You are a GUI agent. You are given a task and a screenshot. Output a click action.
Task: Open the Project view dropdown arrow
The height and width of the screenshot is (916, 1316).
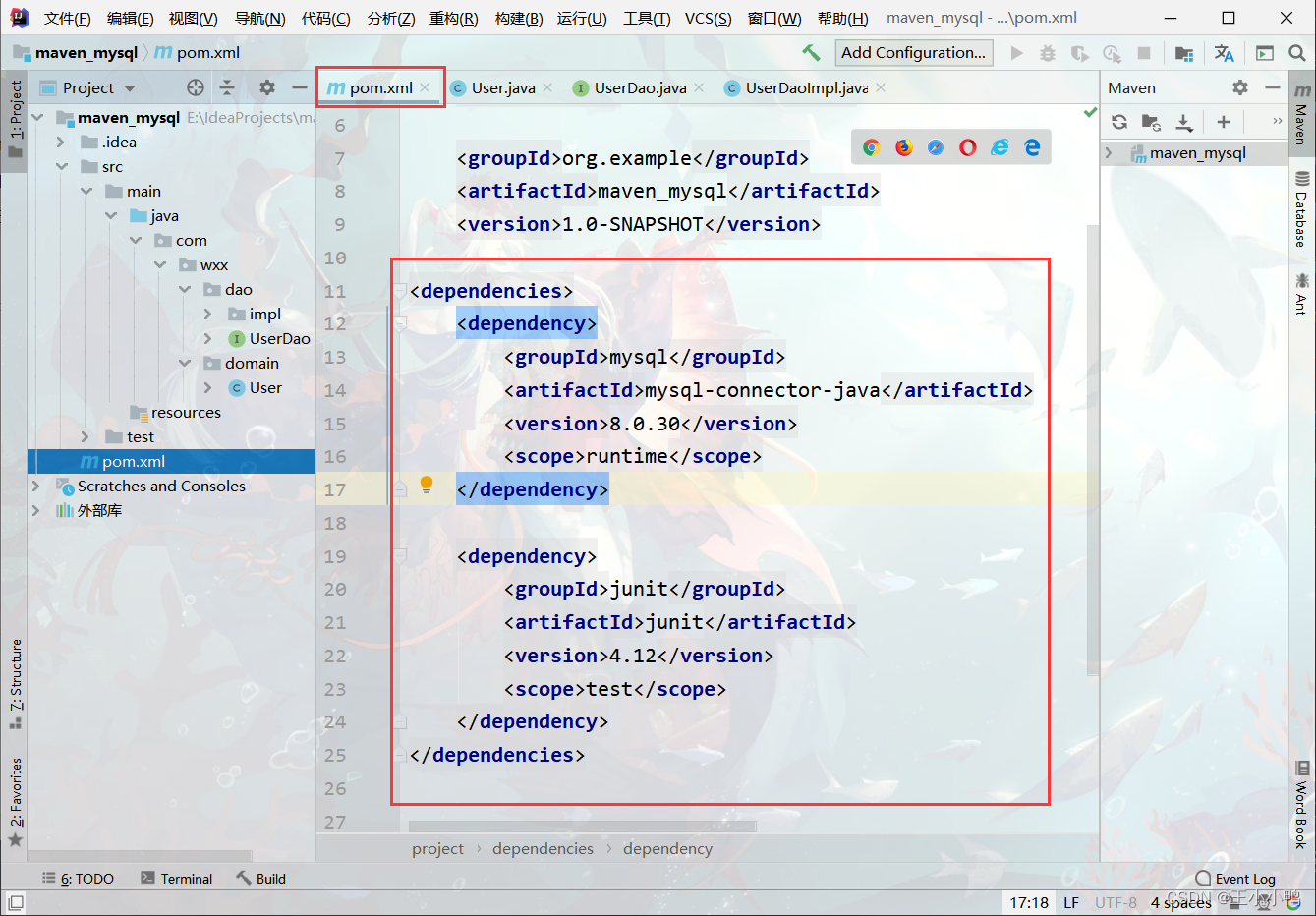(x=130, y=88)
